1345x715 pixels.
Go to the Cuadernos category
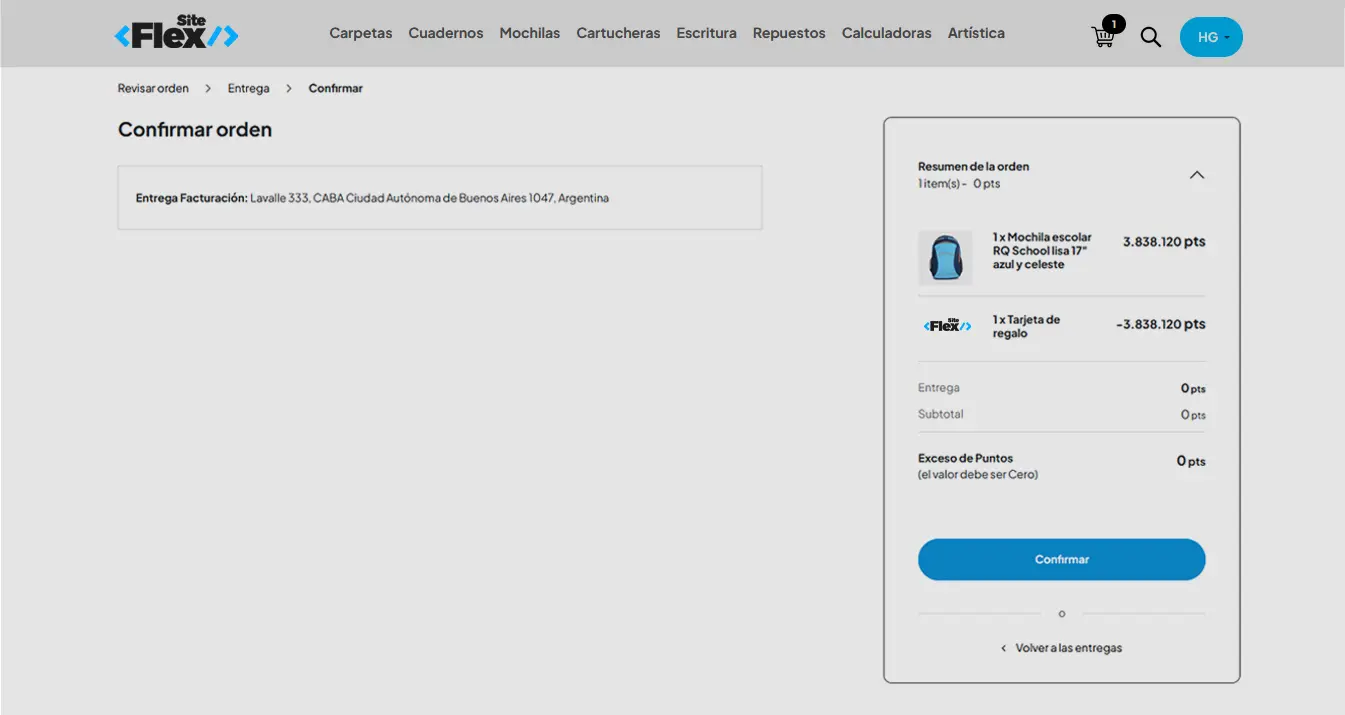(445, 33)
